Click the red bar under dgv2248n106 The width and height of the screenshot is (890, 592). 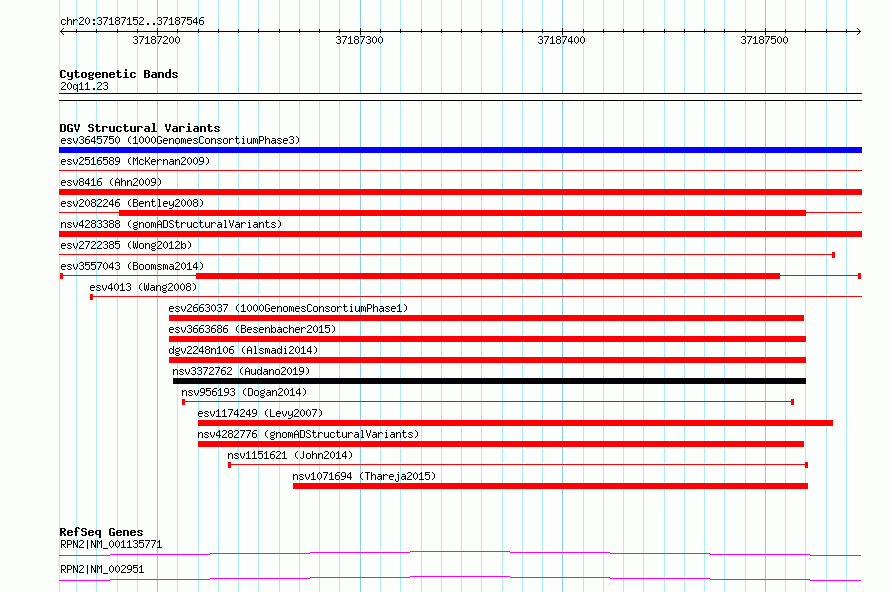coord(488,360)
